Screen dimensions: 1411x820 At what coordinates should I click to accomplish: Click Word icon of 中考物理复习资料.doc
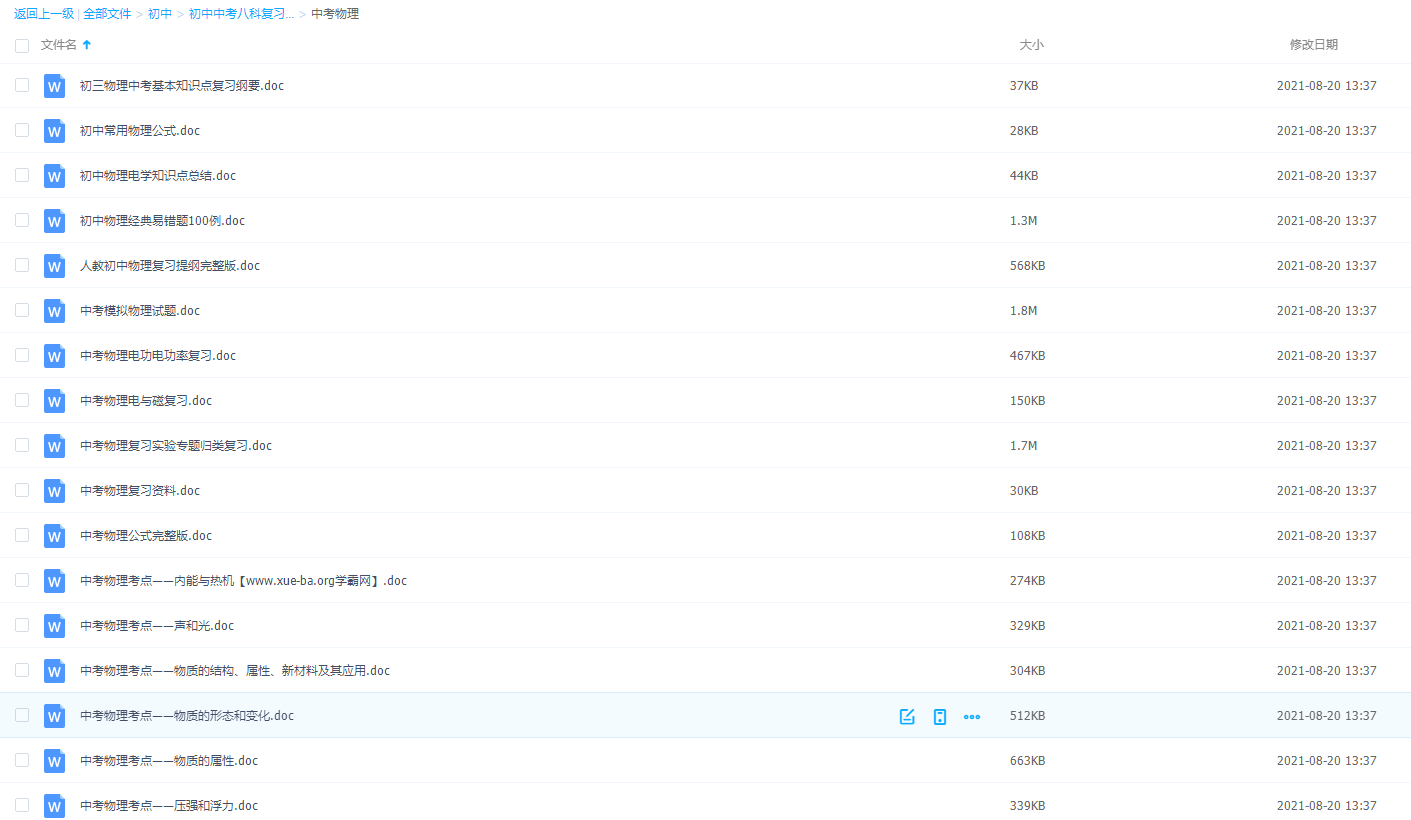[x=54, y=491]
